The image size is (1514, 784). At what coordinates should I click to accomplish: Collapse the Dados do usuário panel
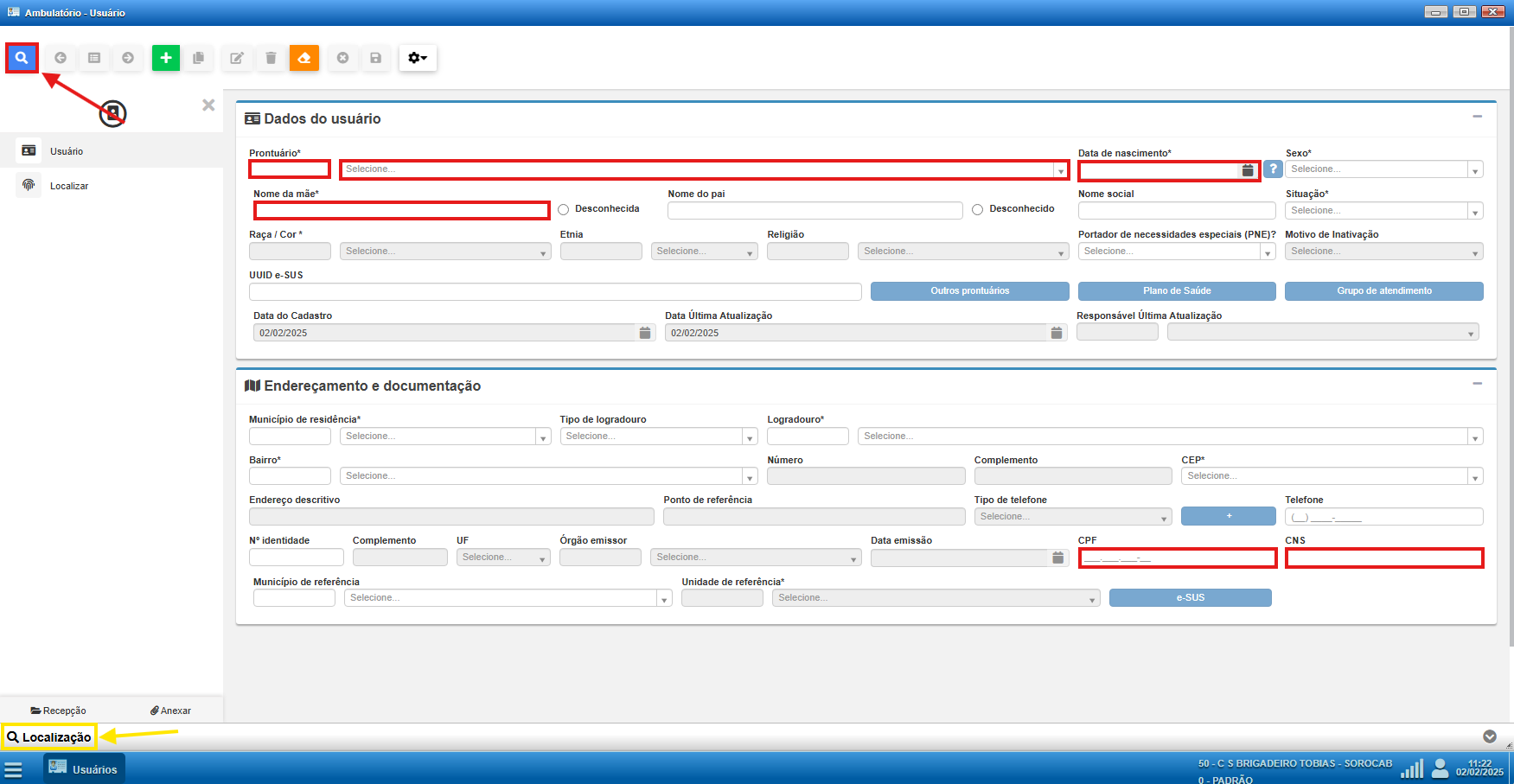[1477, 117]
